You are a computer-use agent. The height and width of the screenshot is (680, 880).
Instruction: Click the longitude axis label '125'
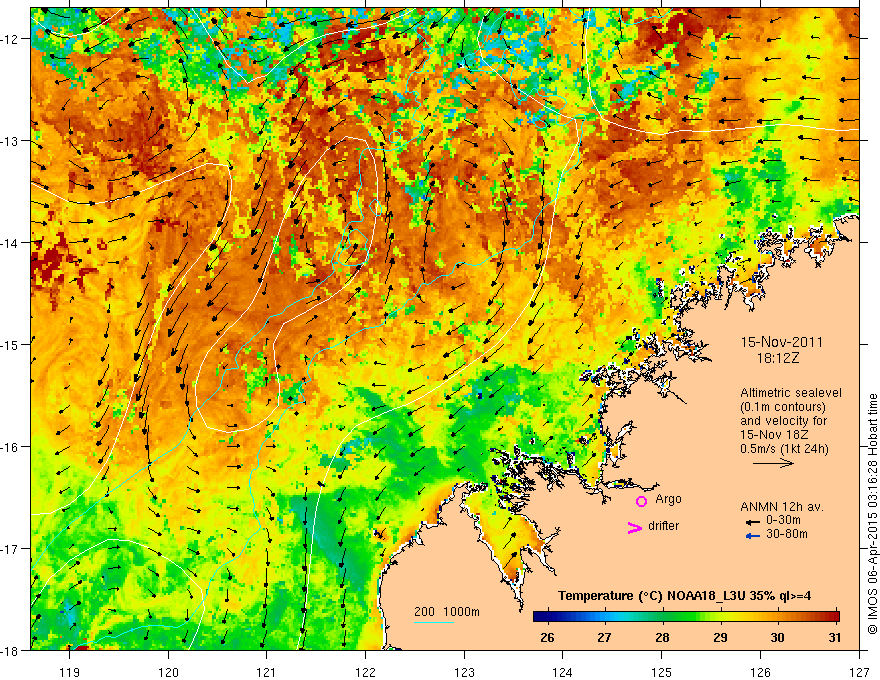[x=661, y=672]
